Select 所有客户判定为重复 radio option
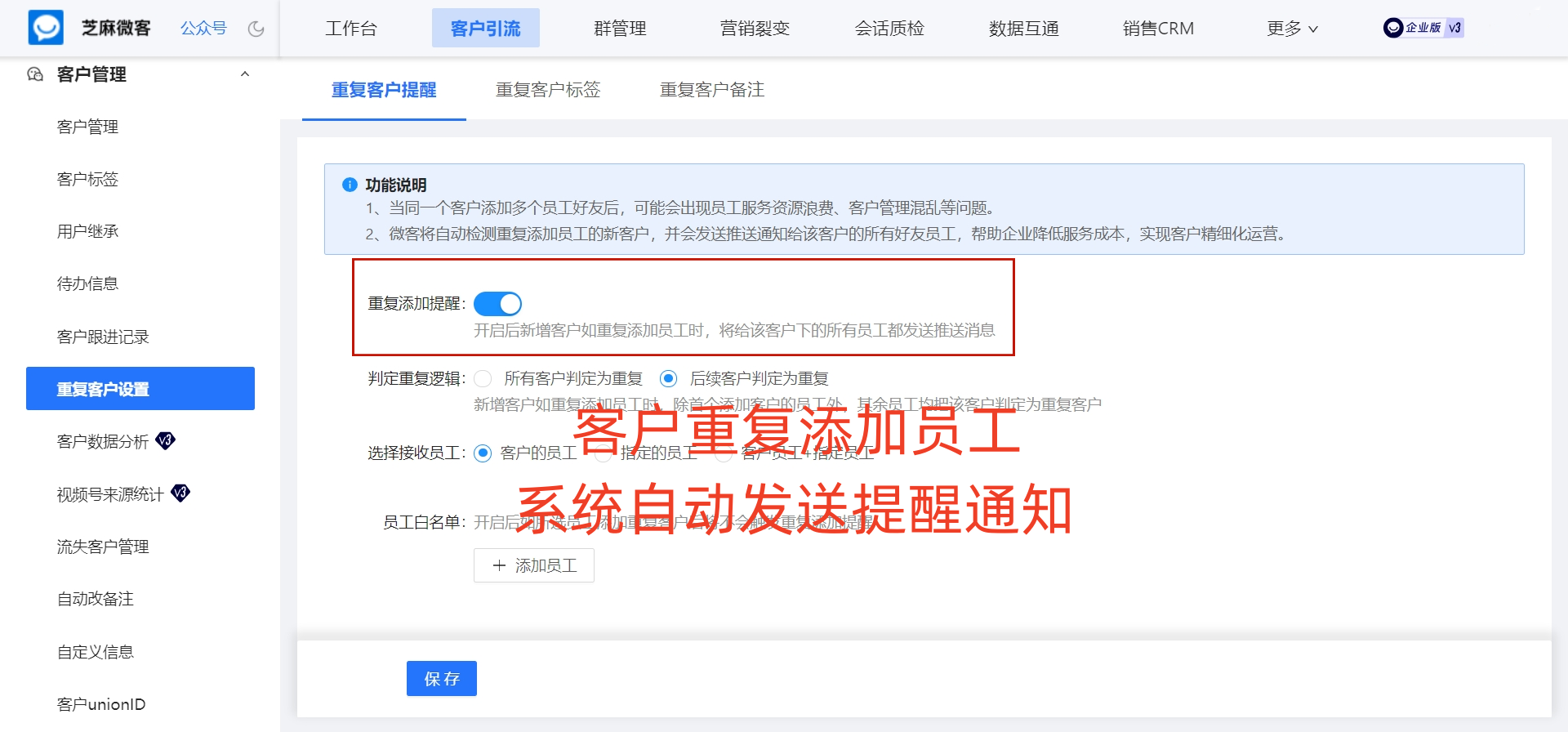The width and height of the screenshot is (1568, 732). pos(483,378)
